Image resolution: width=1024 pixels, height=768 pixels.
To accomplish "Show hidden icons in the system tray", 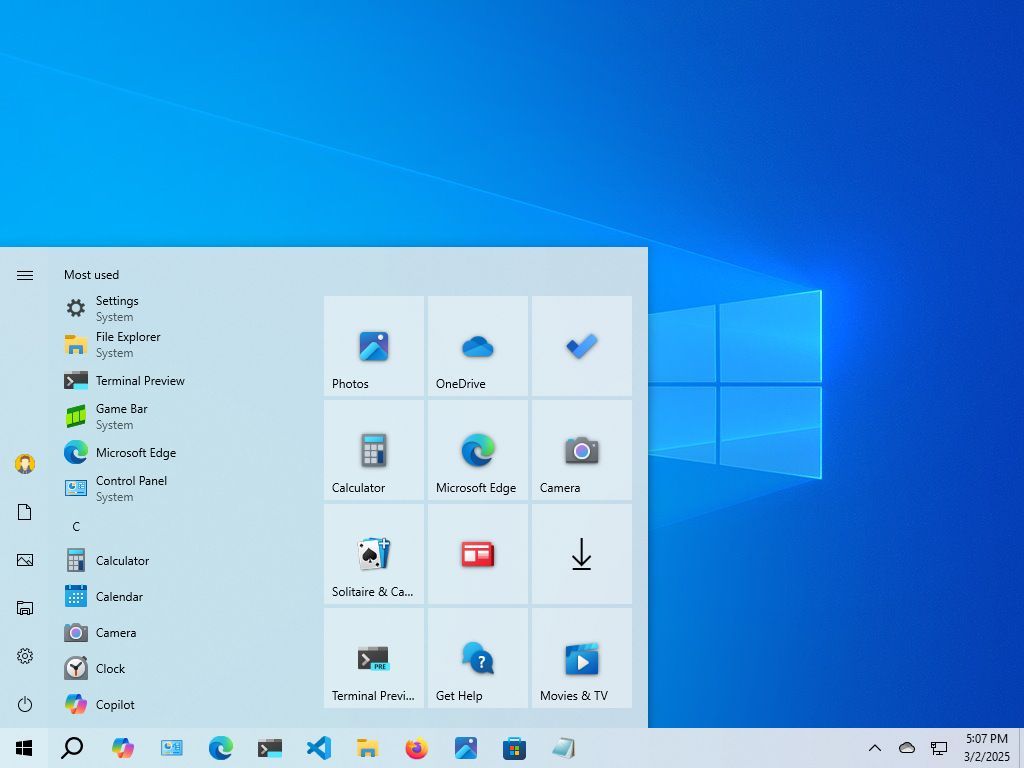I will click(x=874, y=747).
